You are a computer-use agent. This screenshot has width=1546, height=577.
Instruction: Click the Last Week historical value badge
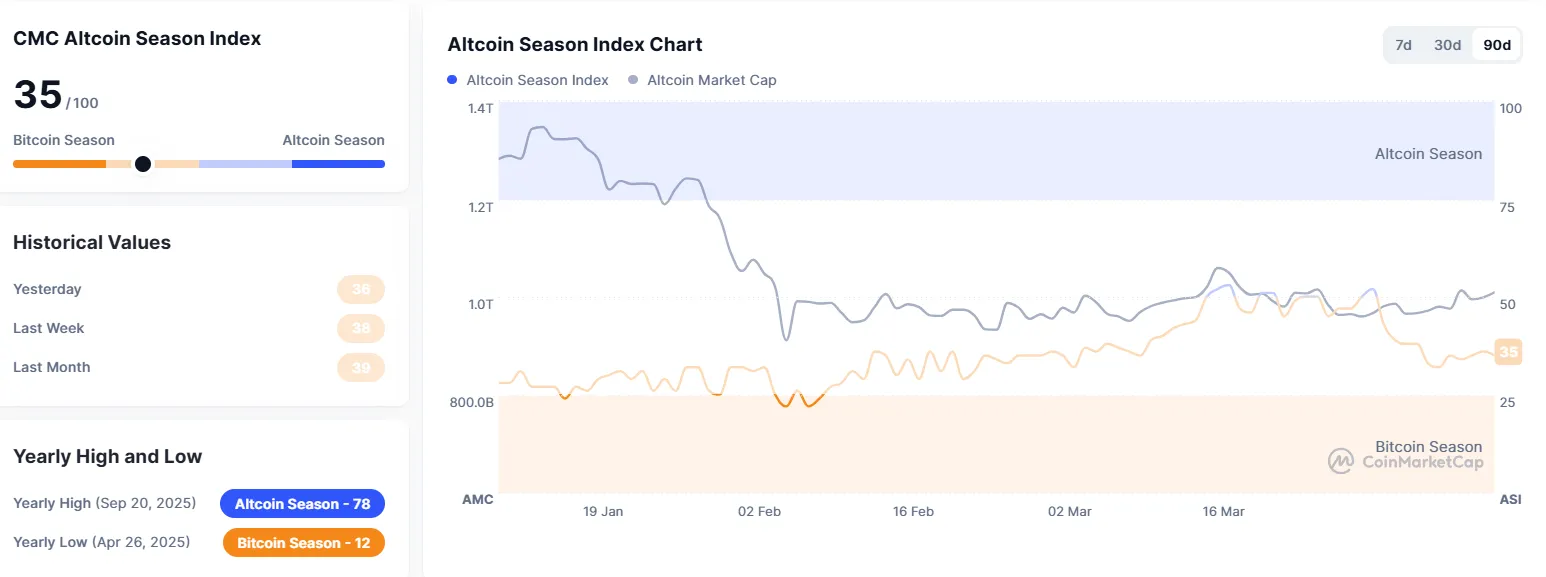pos(361,328)
